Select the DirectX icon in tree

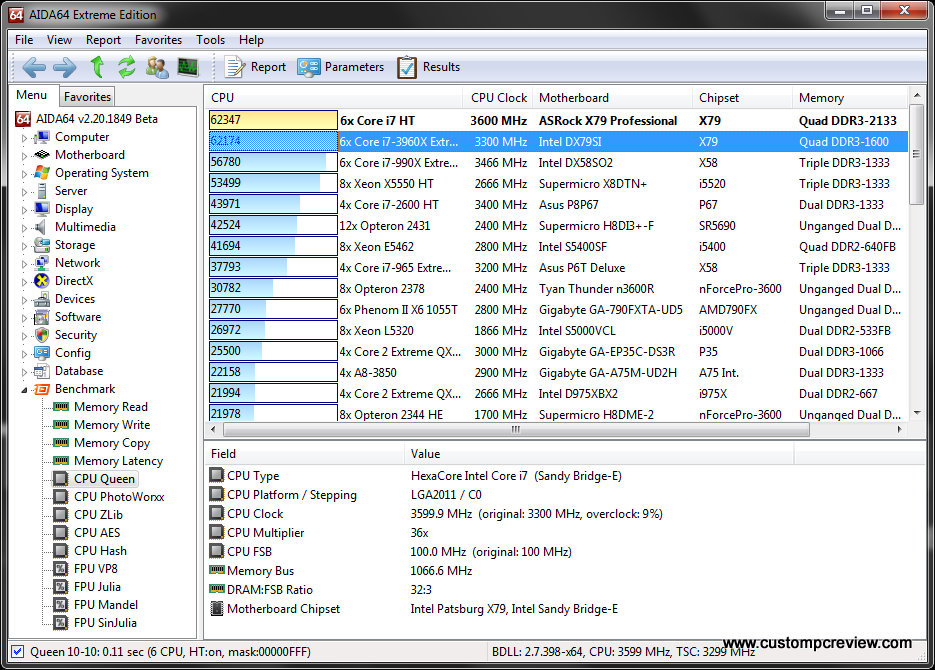pos(42,281)
